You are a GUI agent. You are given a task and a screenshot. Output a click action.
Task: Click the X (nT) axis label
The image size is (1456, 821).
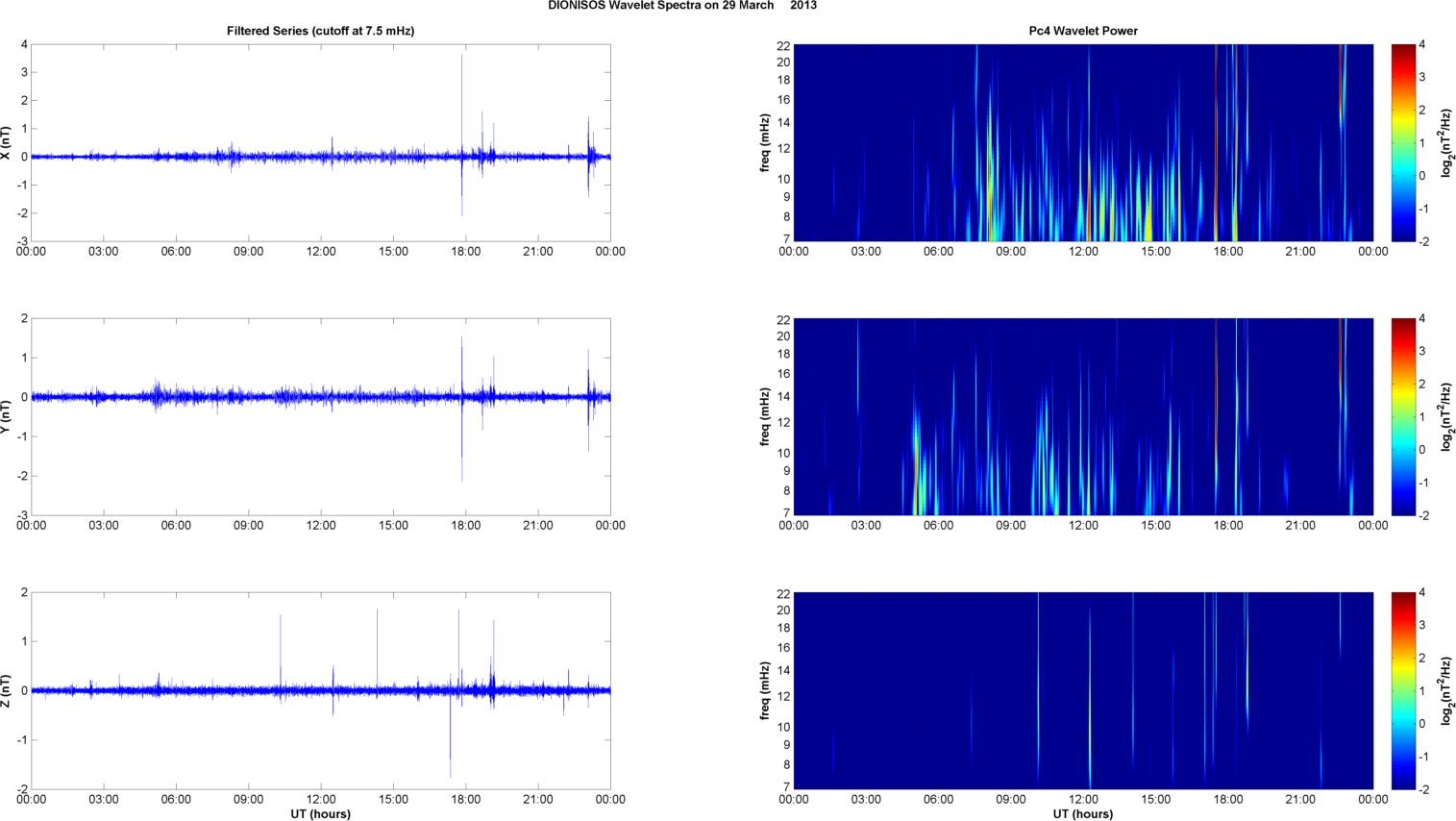(7, 142)
